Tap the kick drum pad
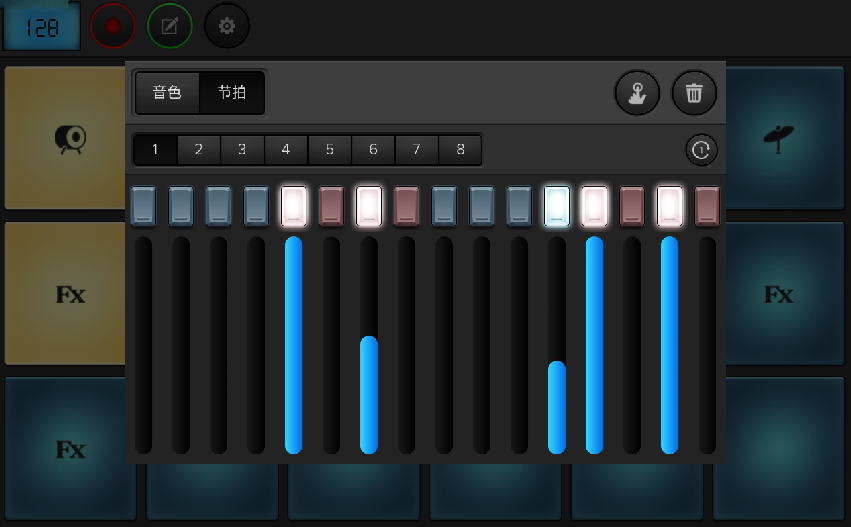 (x=69, y=138)
